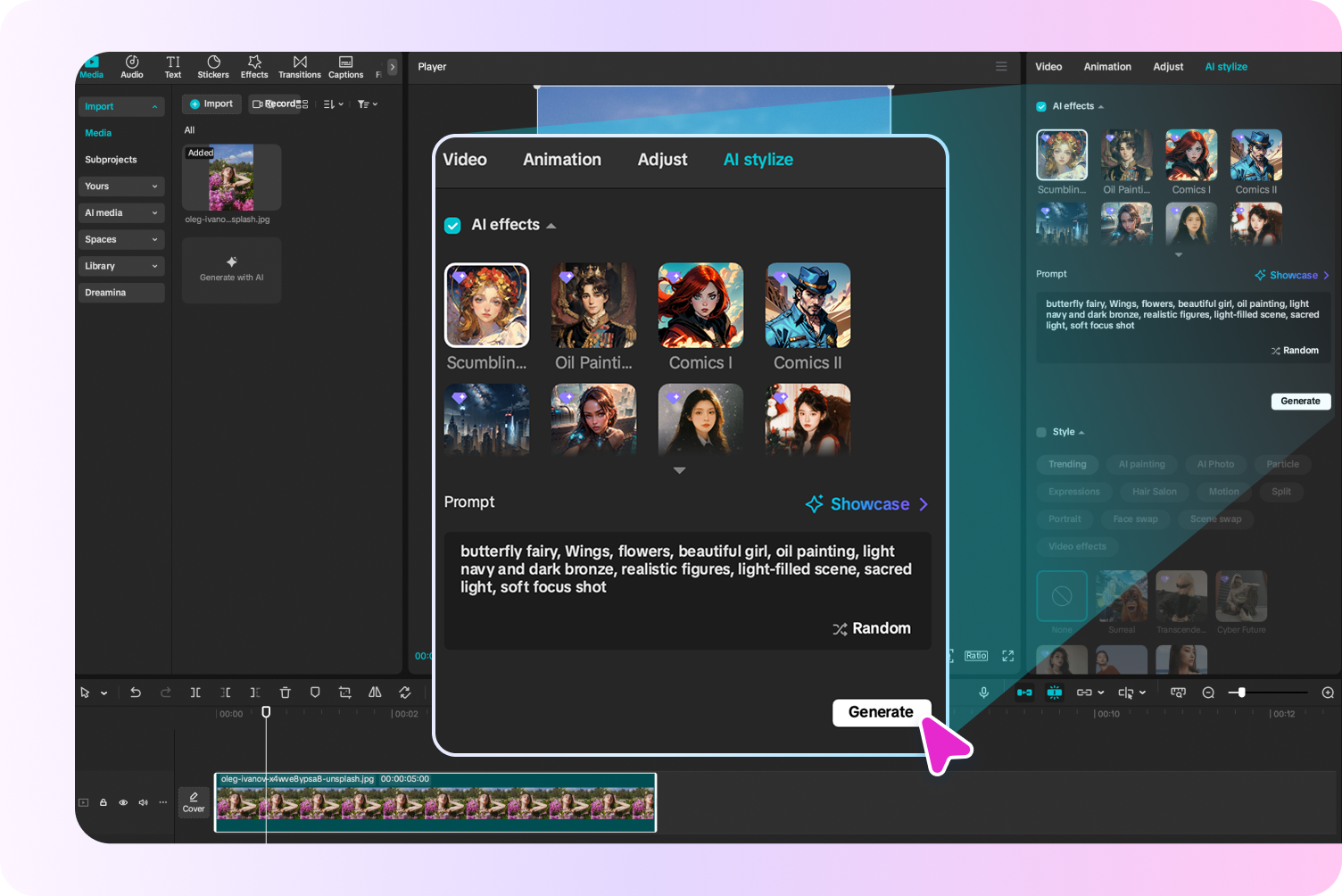Viewport: 1342px width, 896px height.
Task: Toggle the main track magnet
Action: 1024,693
